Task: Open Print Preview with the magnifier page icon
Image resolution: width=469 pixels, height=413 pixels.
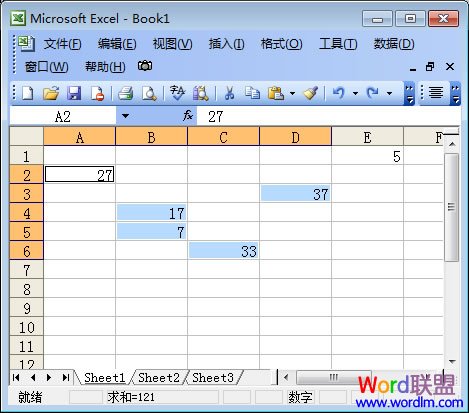Action: [x=149, y=93]
